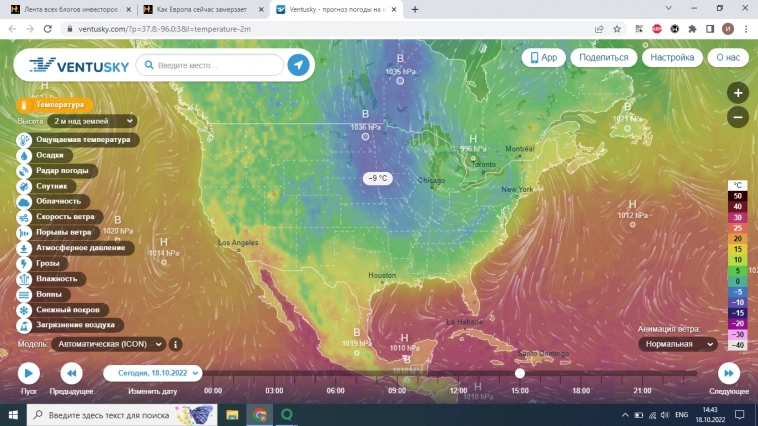
Task: Click the -20 °C legend color swatch
Action: (x=737, y=324)
